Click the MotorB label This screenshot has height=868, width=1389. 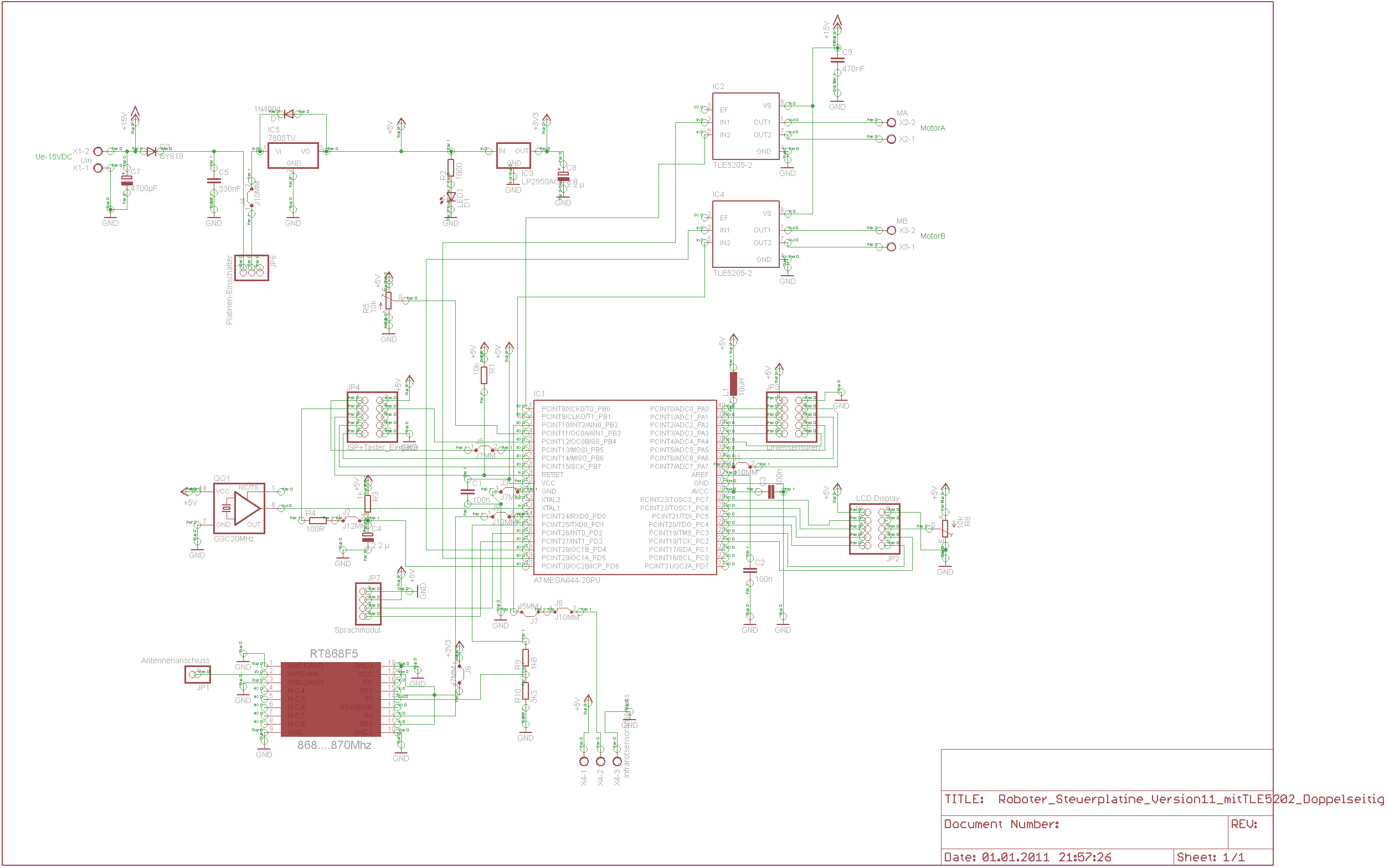(x=933, y=236)
